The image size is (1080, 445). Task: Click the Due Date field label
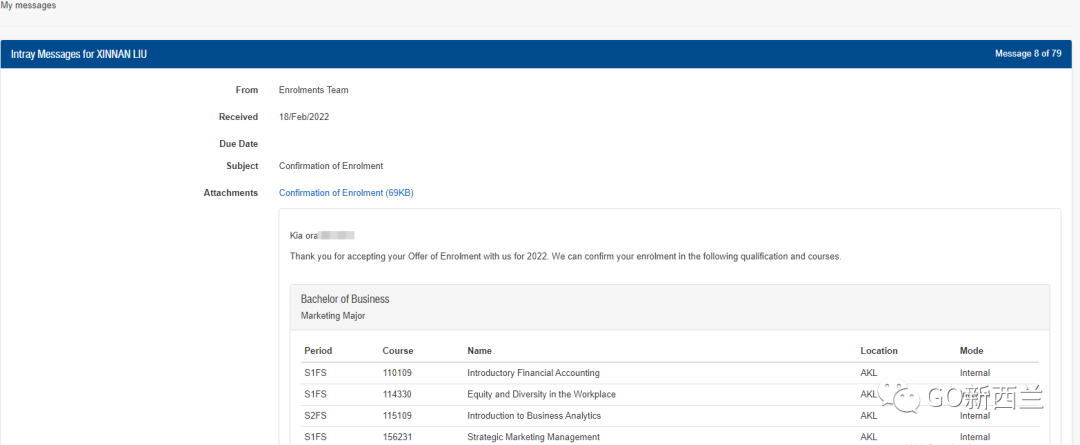click(238, 144)
